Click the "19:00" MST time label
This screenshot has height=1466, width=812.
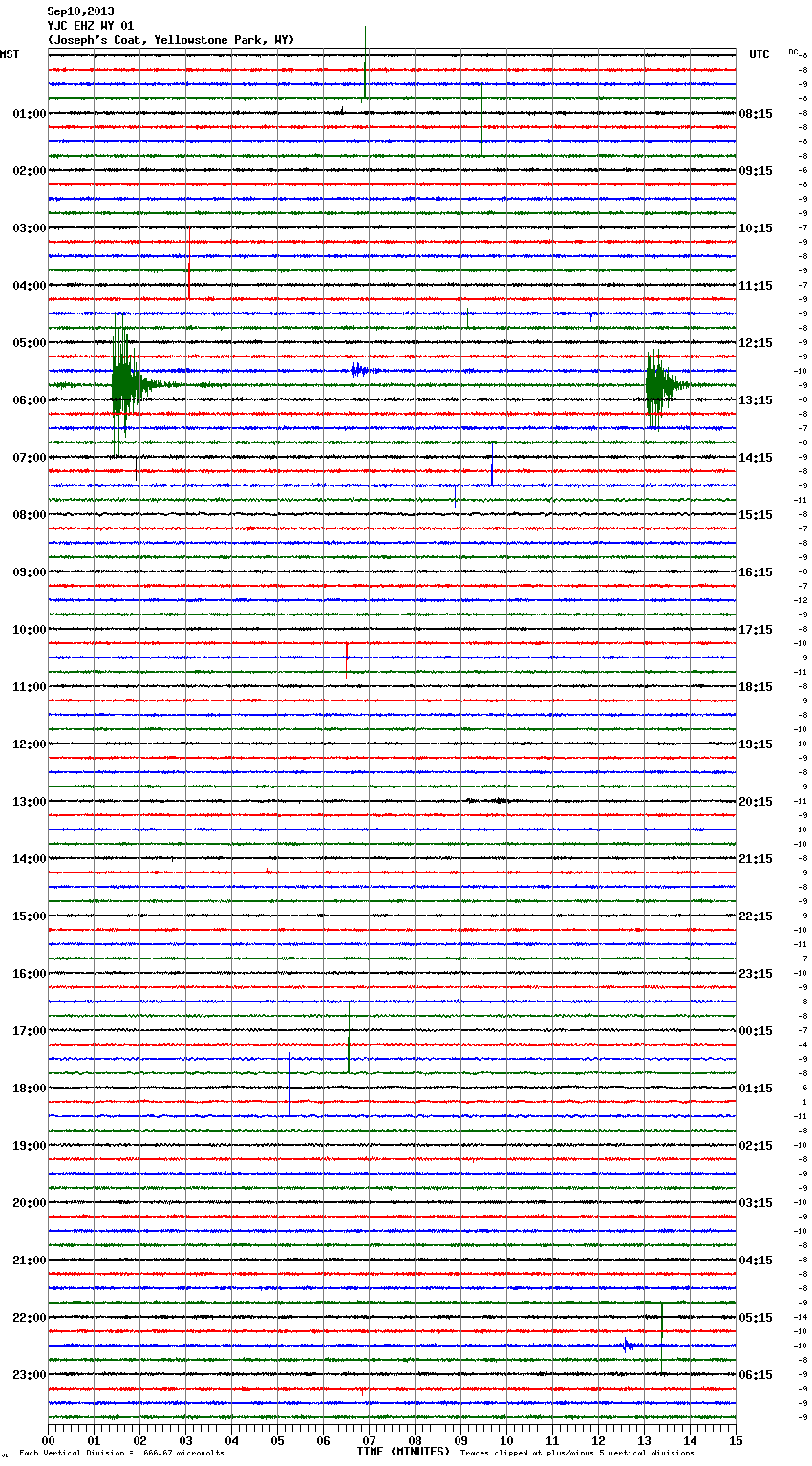(30, 1146)
